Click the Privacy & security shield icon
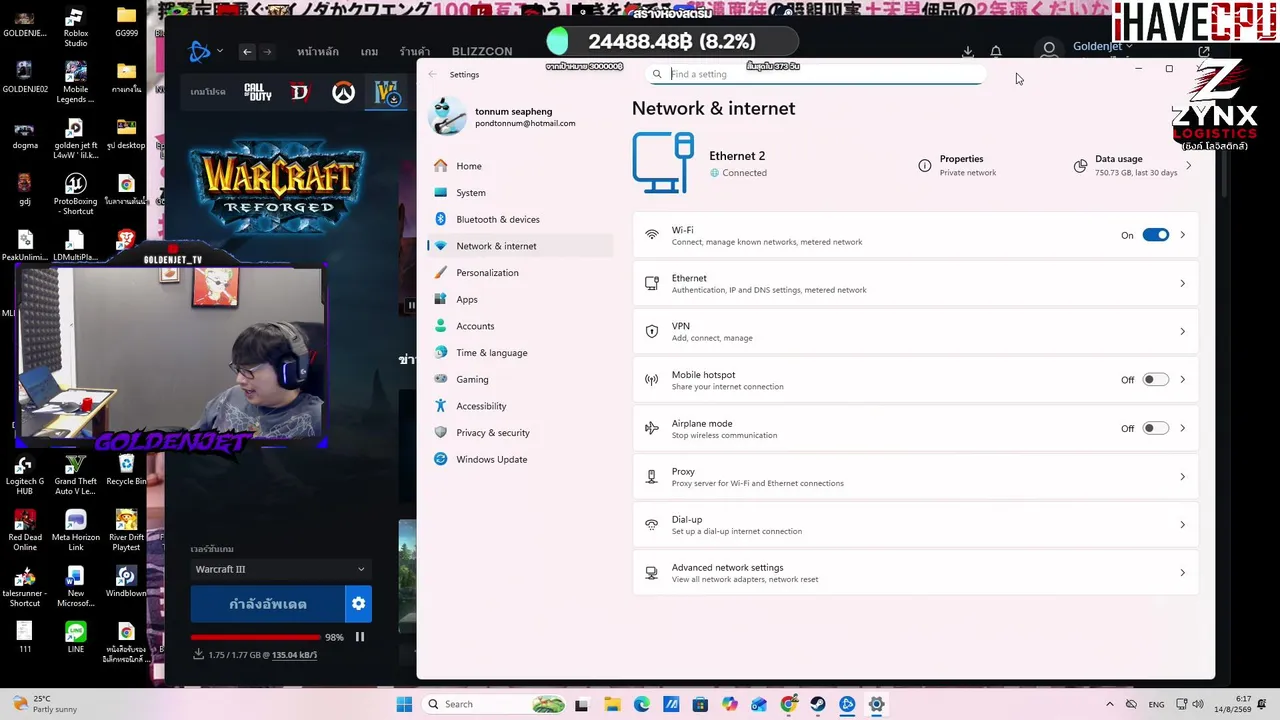The height and width of the screenshot is (720, 1280). [x=441, y=433]
